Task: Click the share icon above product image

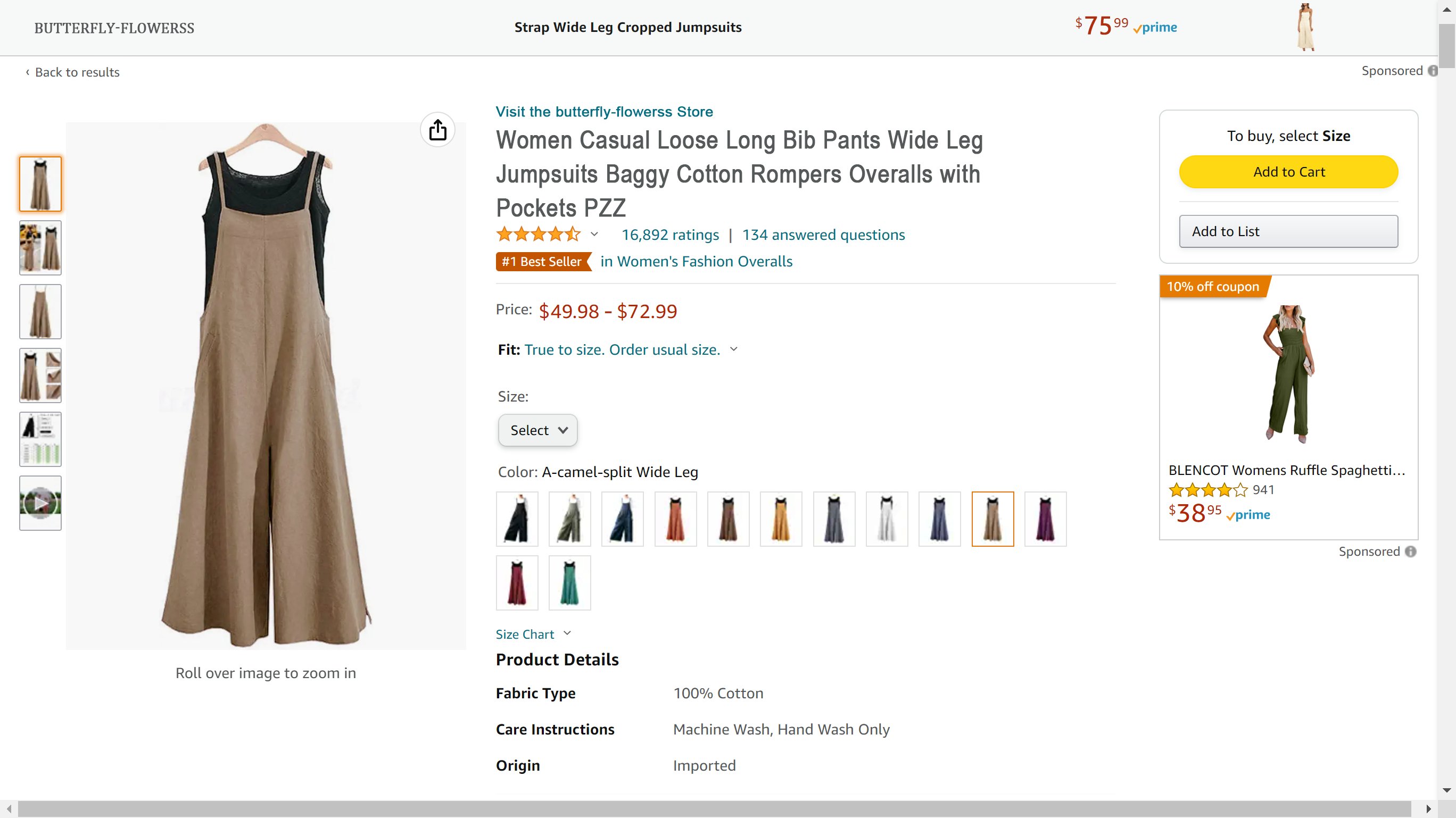Action: 437,130
